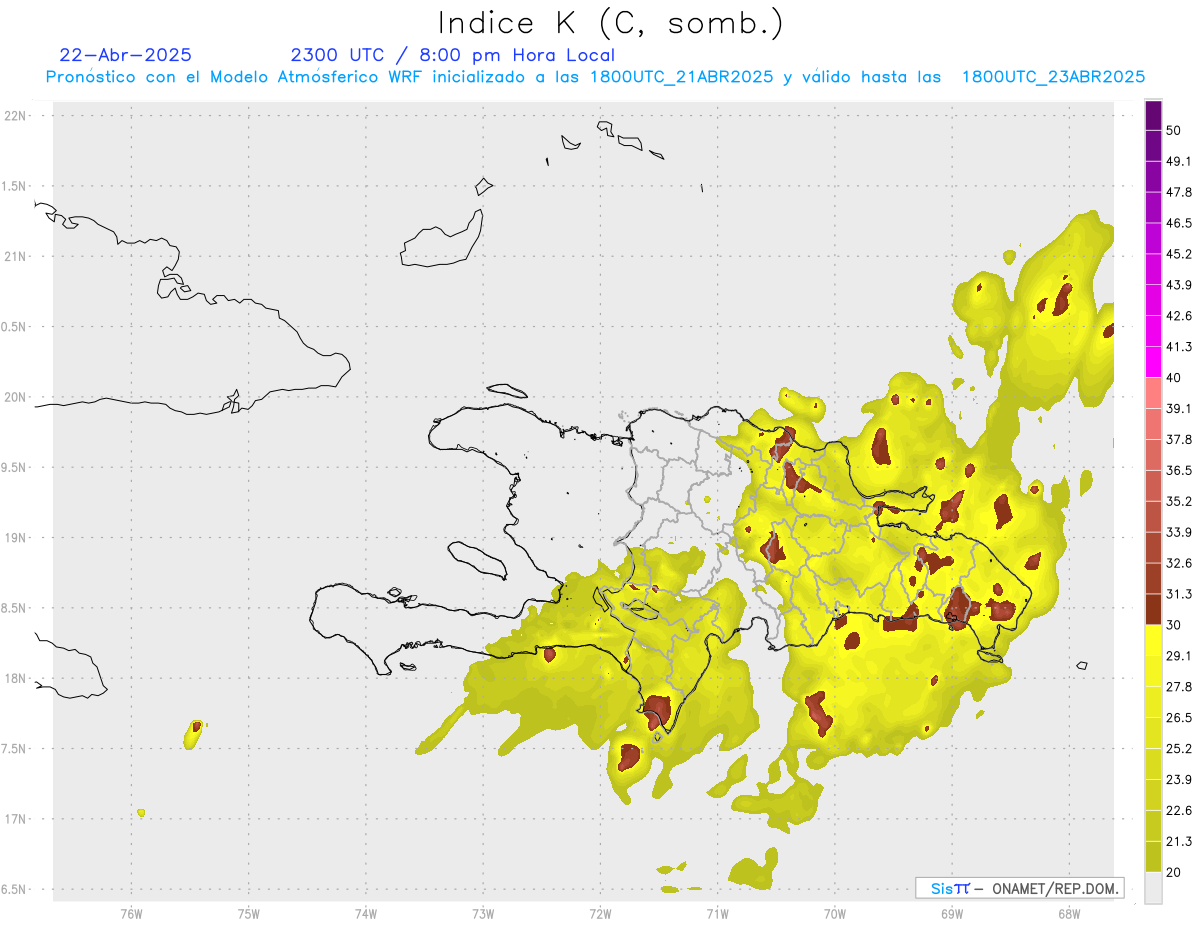Click the 'Pronóstico con el Modelo Atmosférico WRF' line
This screenshot has height=927, width=1200.
pos(595,77)
